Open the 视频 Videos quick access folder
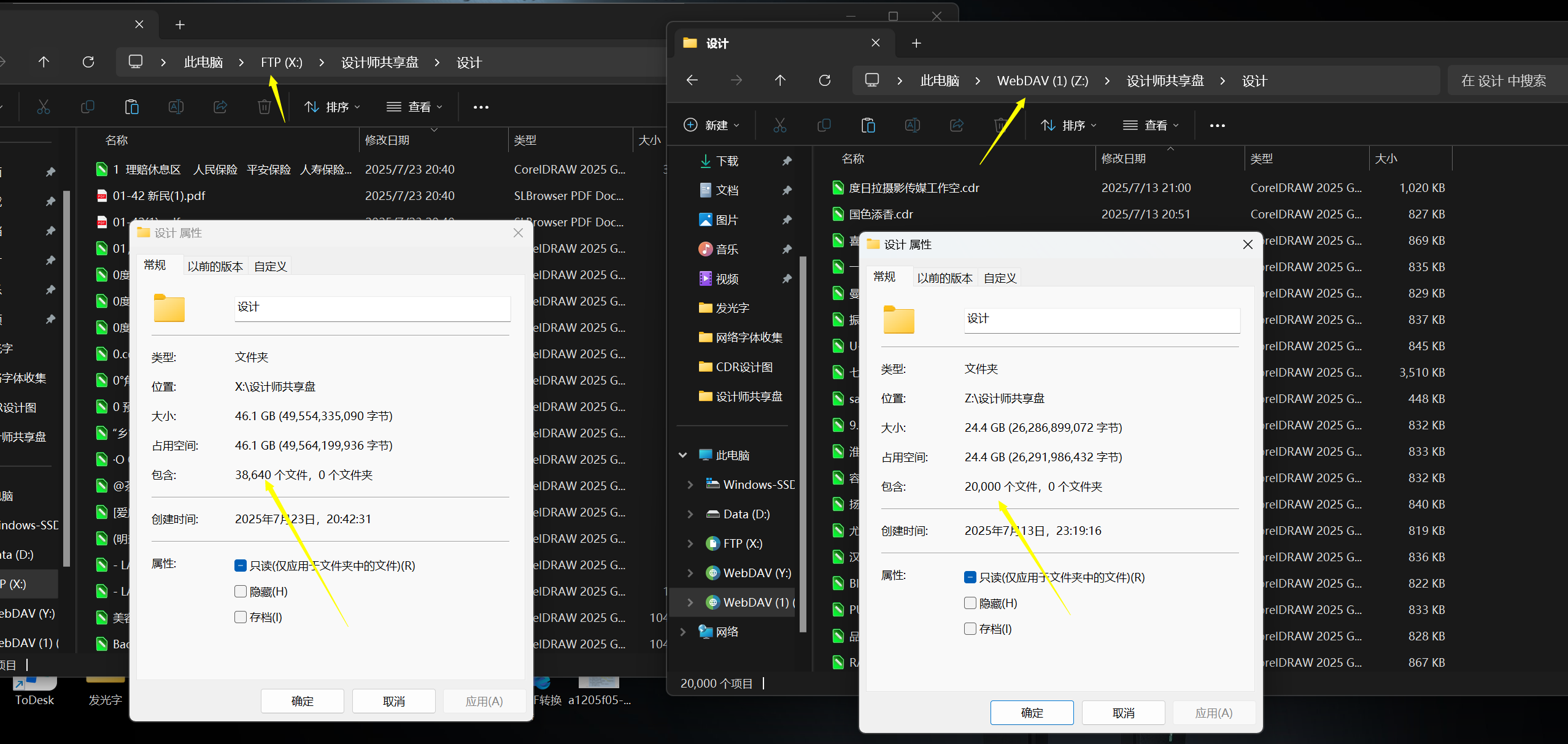This screenshot has height=744, width=1568. (727, 278)
